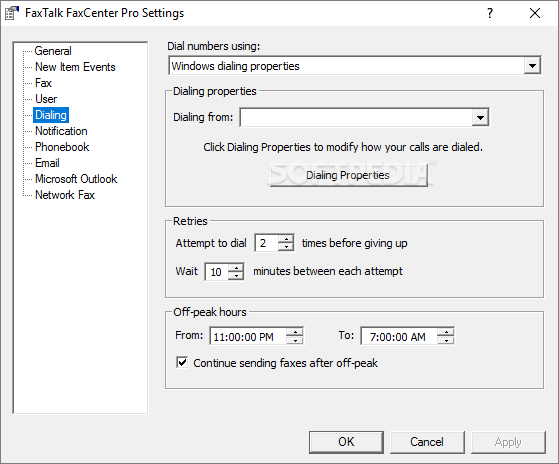Open the New Item Events settings
The width and height of the screenshot is (559, 464).
pos(75,67)
